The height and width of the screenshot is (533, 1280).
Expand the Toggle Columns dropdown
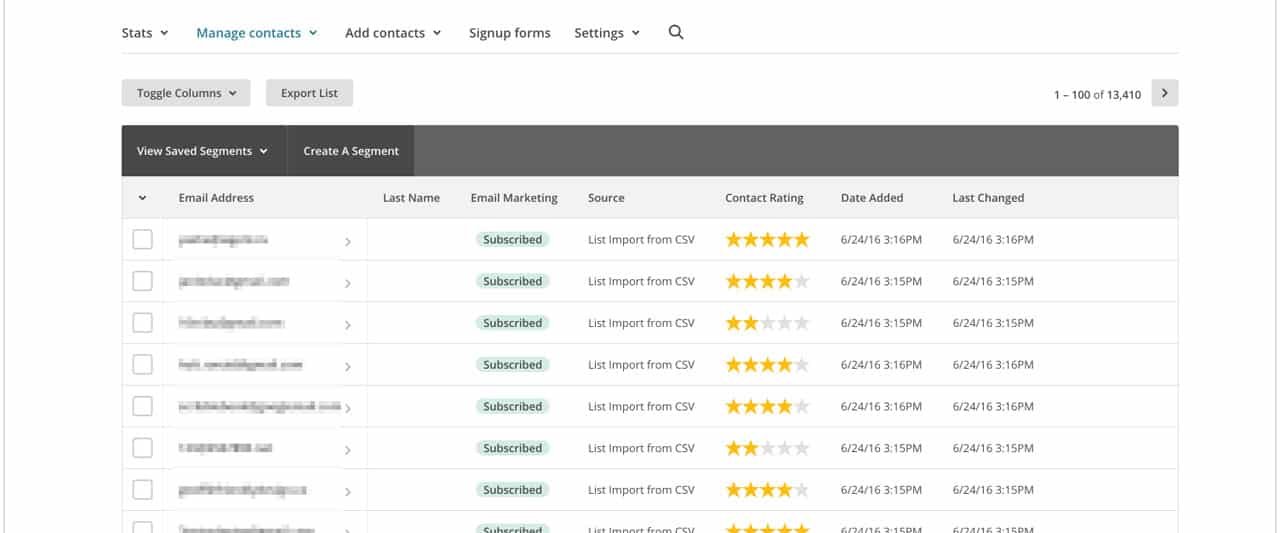click(x=186, y=93)
